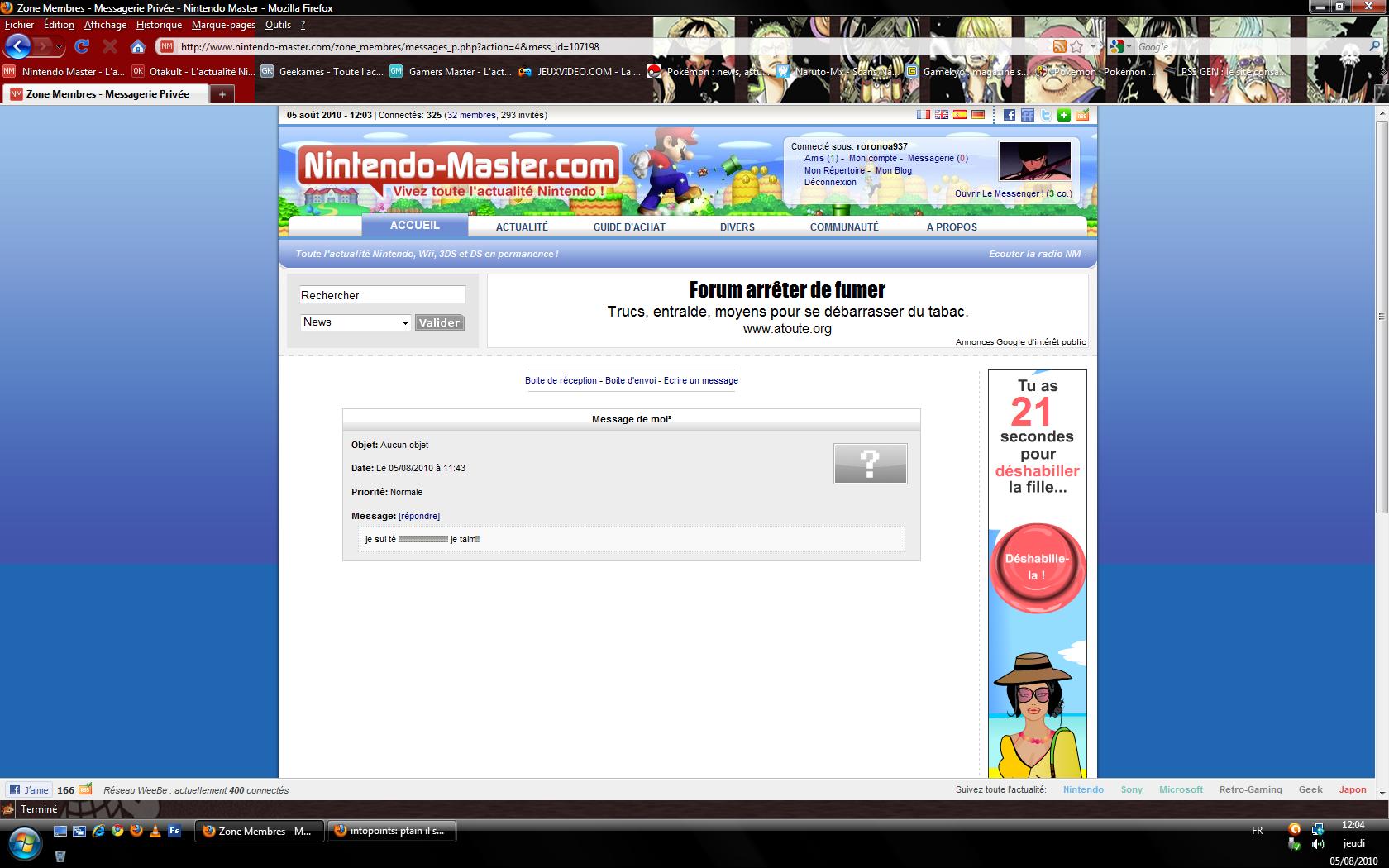This screenshot has width=1389, height=868.
Task: Select the Spanish flag language icon
Action: (x=960, y=115)
